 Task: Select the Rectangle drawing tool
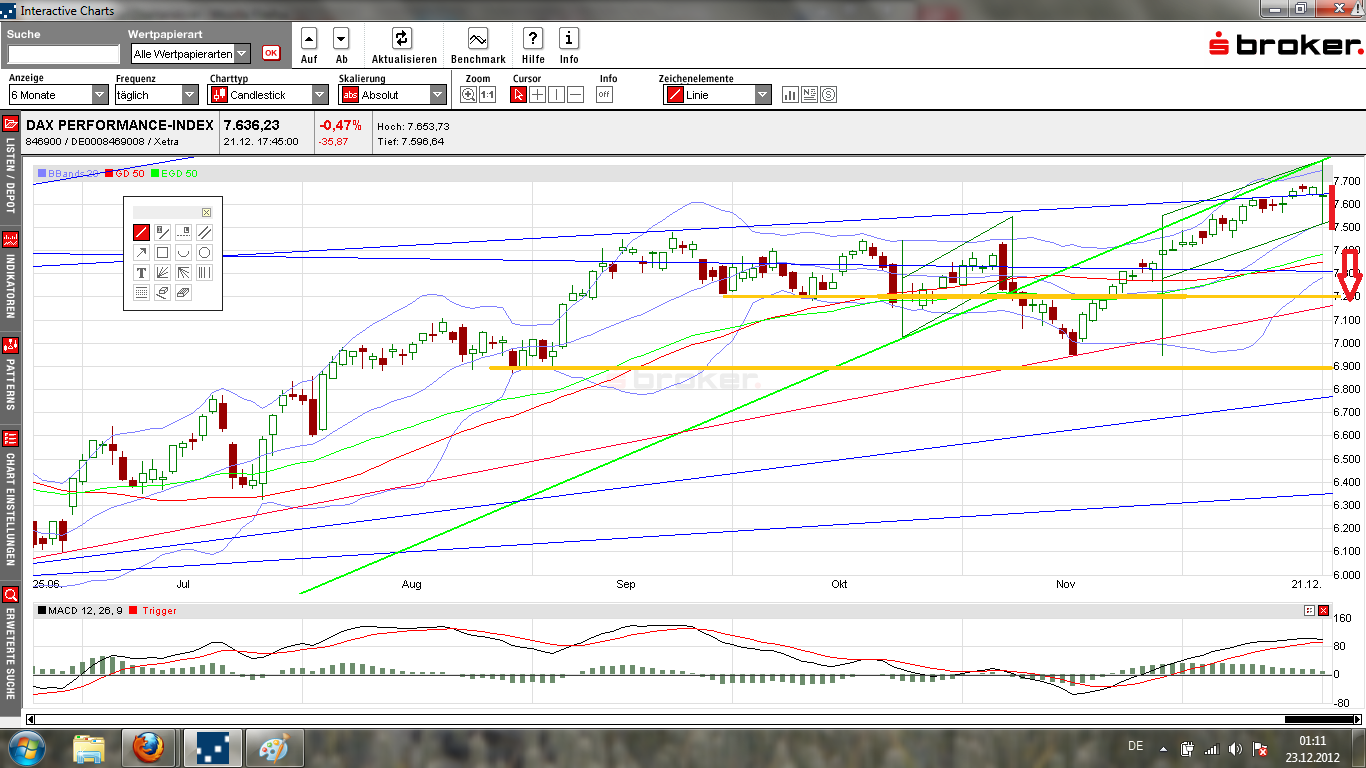[162, 253]
